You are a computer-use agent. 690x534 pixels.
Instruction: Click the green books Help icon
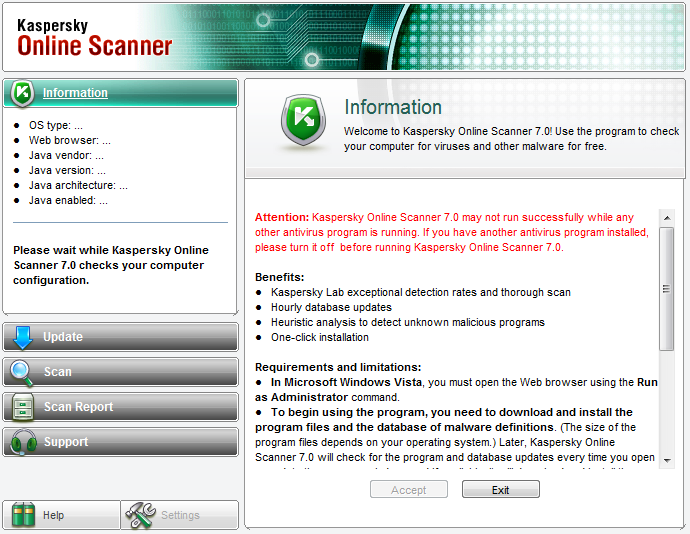pyautogui.click(x=23, y=514)
